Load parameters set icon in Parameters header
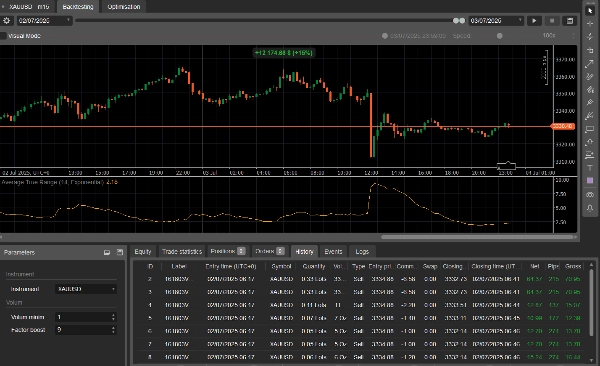 pyautogui.click(x=107, y=252)
